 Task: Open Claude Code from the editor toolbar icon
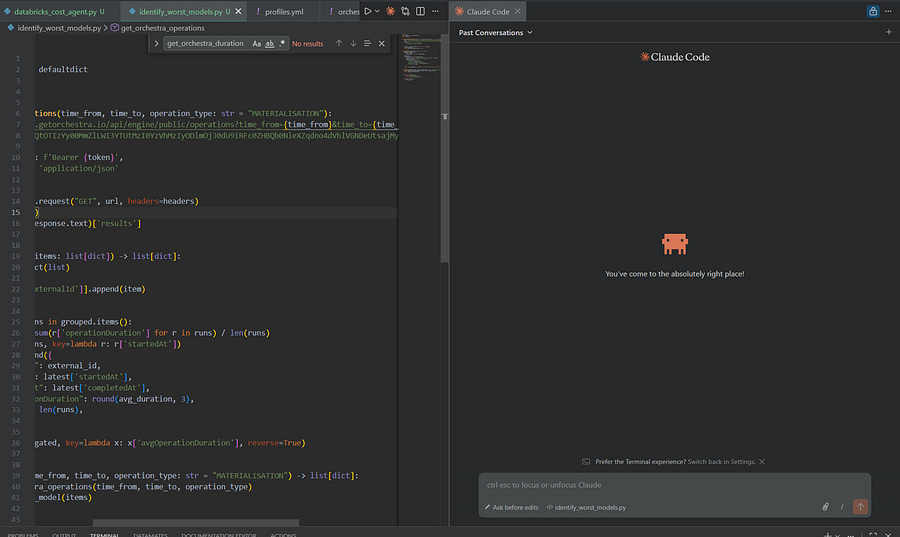point(391,11)
